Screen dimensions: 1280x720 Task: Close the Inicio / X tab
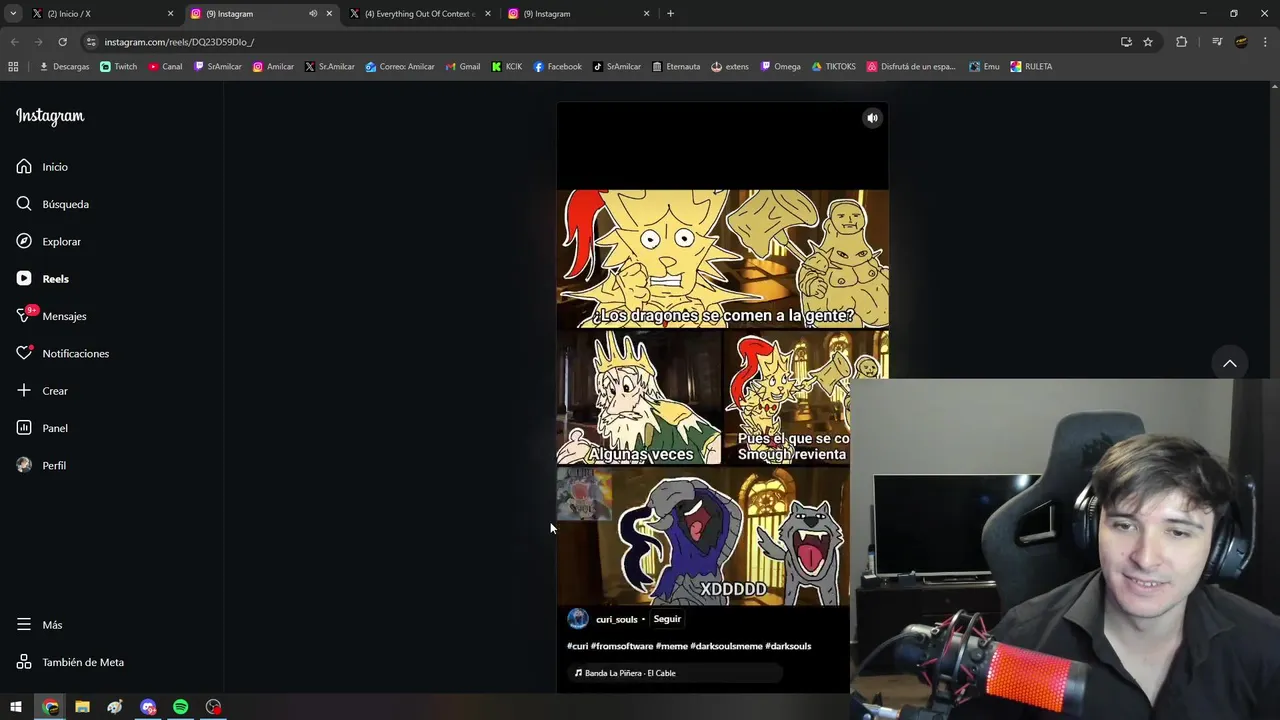pyautogui.click(x=170, y=14)
